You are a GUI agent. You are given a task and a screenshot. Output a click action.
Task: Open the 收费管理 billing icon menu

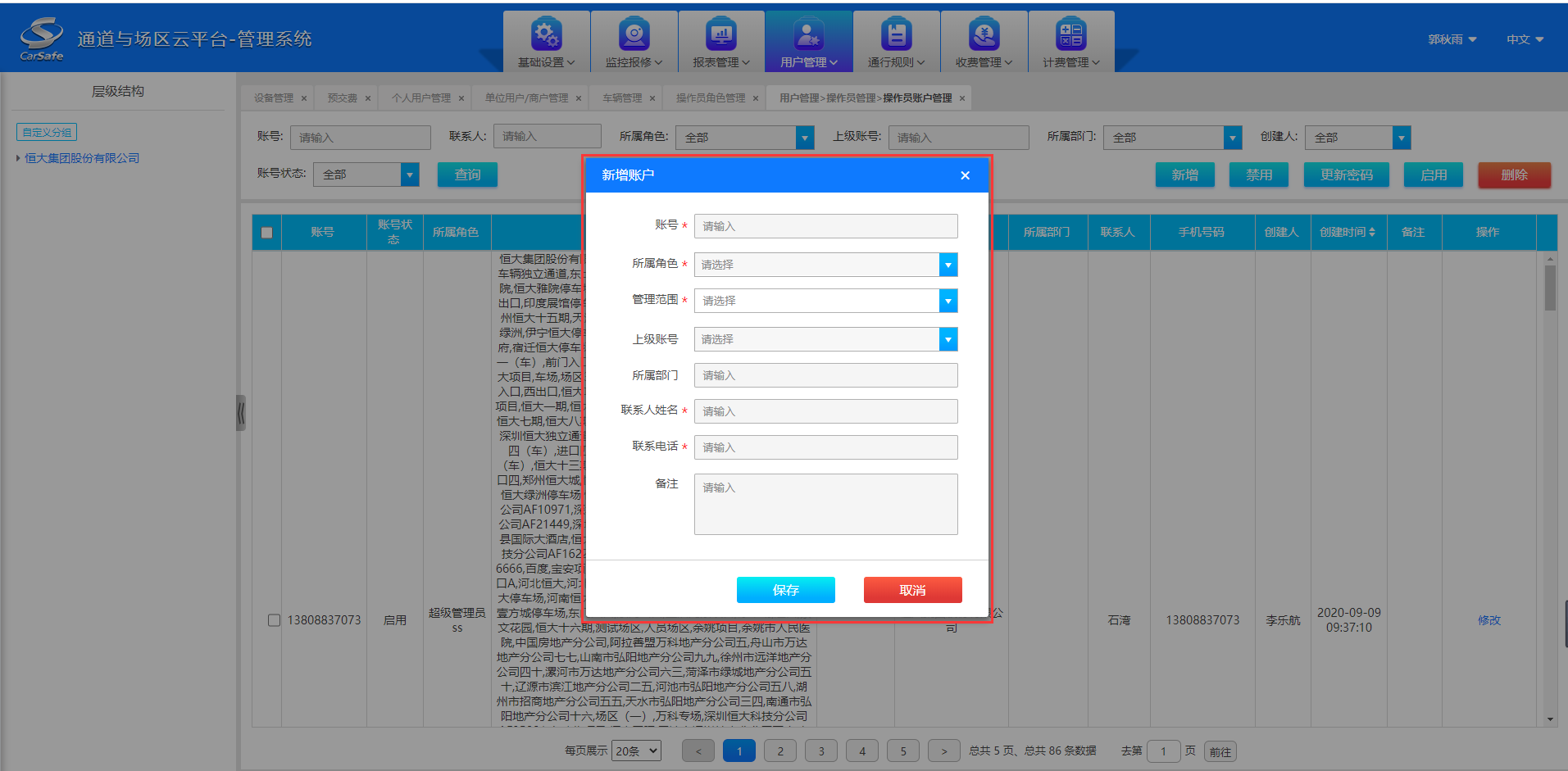[984, 35]
